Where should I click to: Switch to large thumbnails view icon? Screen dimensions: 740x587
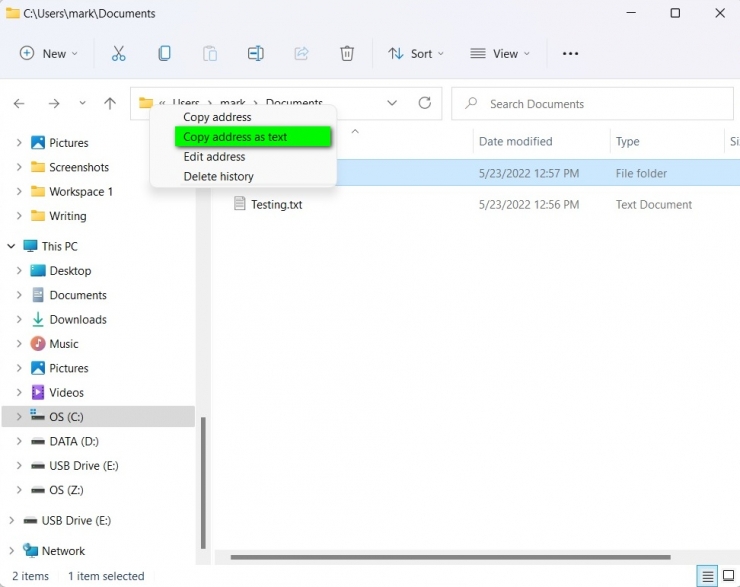[729, 576]
